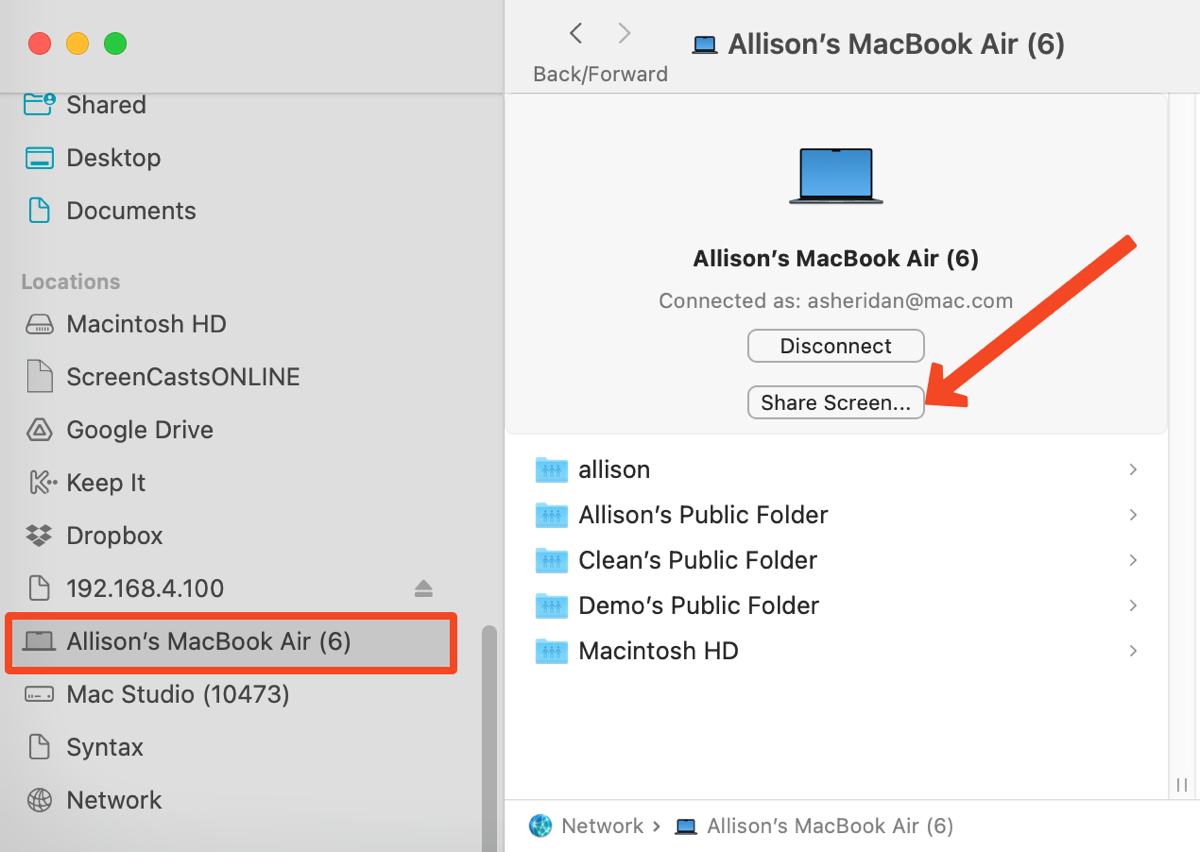
Task: Select Dropbox in the sidebar
Action: tap(114, 535)
